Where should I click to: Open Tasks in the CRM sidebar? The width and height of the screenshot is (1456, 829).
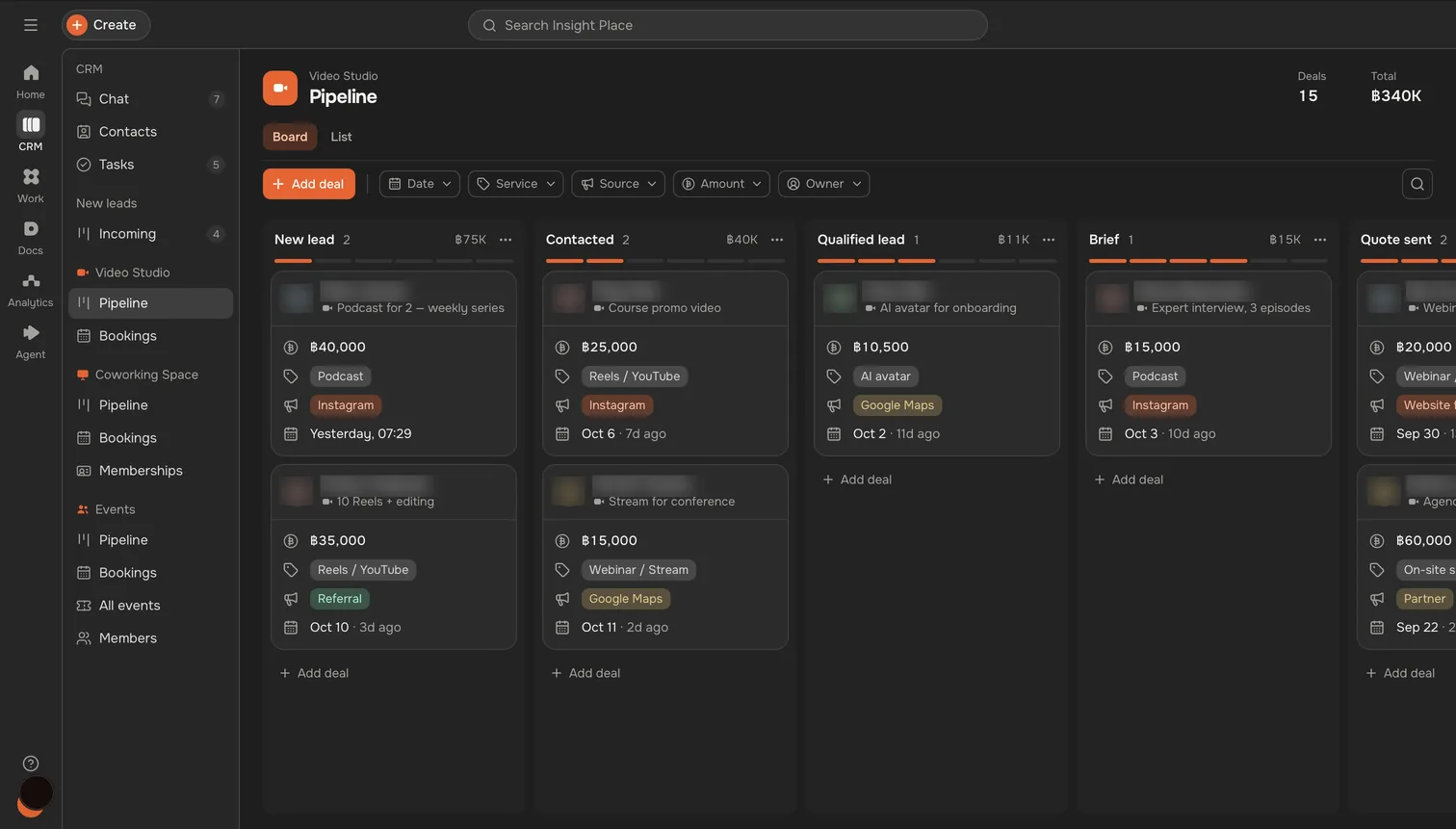[150, 165]
